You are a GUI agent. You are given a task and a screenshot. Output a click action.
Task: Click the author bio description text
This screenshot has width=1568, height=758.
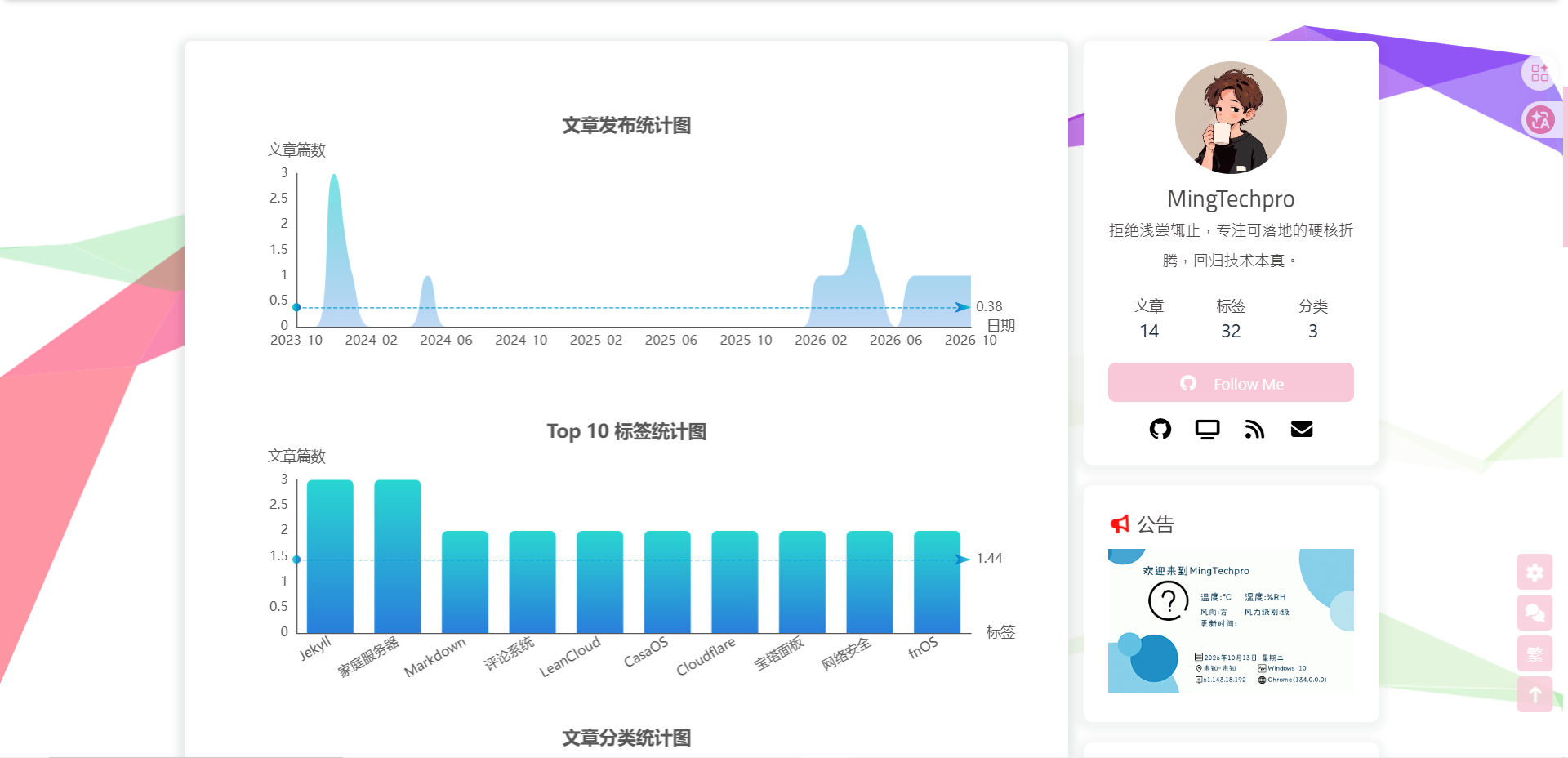coord(1231,245)
